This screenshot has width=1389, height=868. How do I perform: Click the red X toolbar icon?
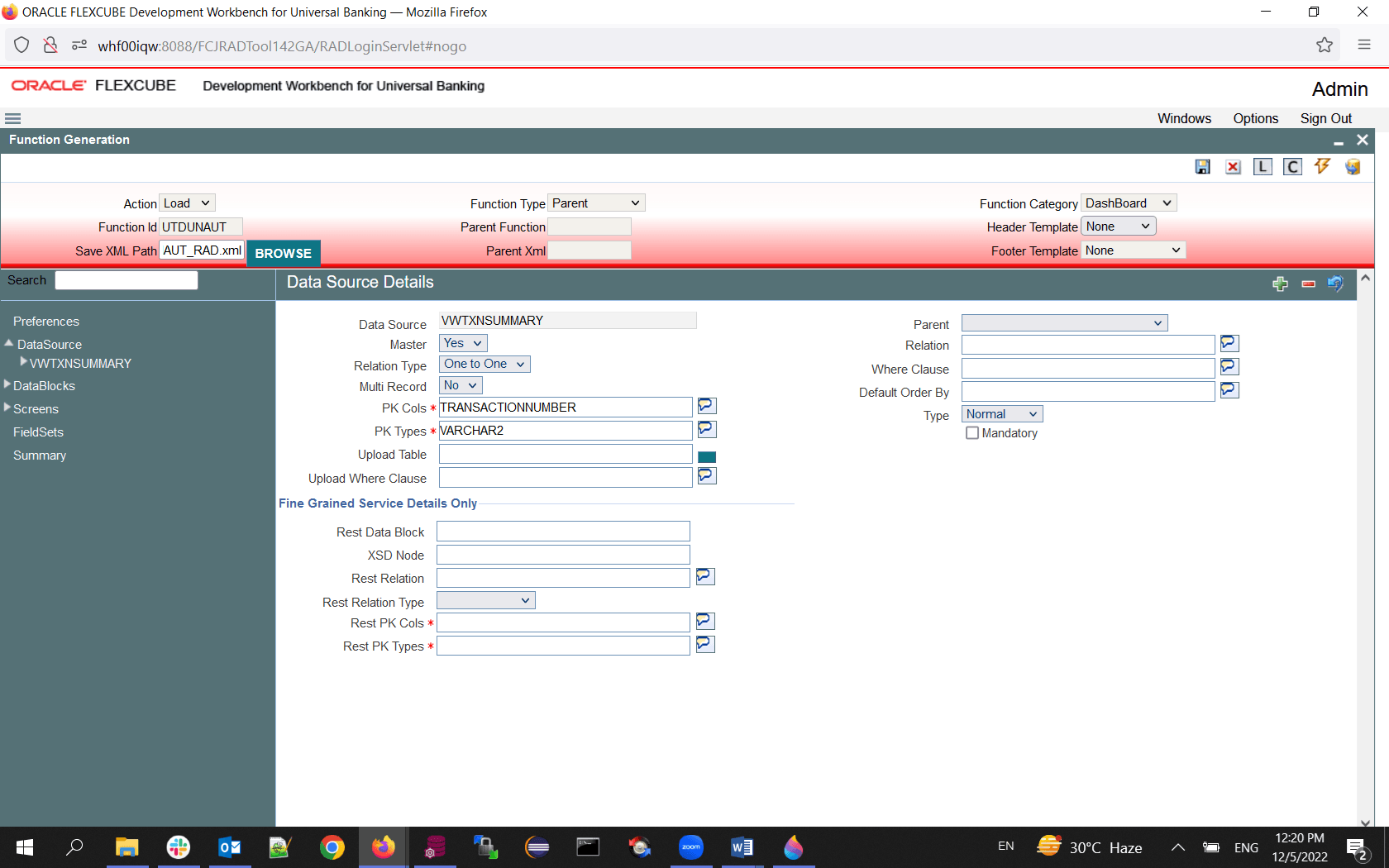point(1233,167)
